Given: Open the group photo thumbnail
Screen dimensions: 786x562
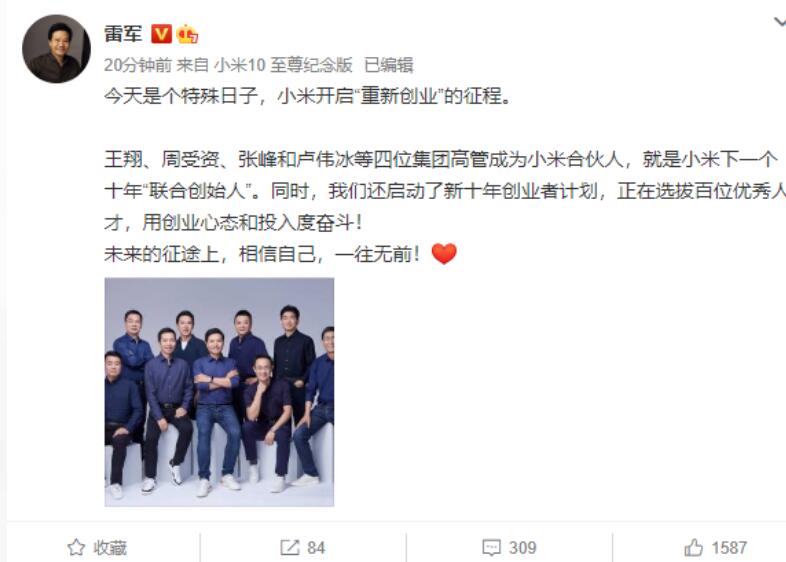Looking at the screenshot, I should click(x=219, y=392).
